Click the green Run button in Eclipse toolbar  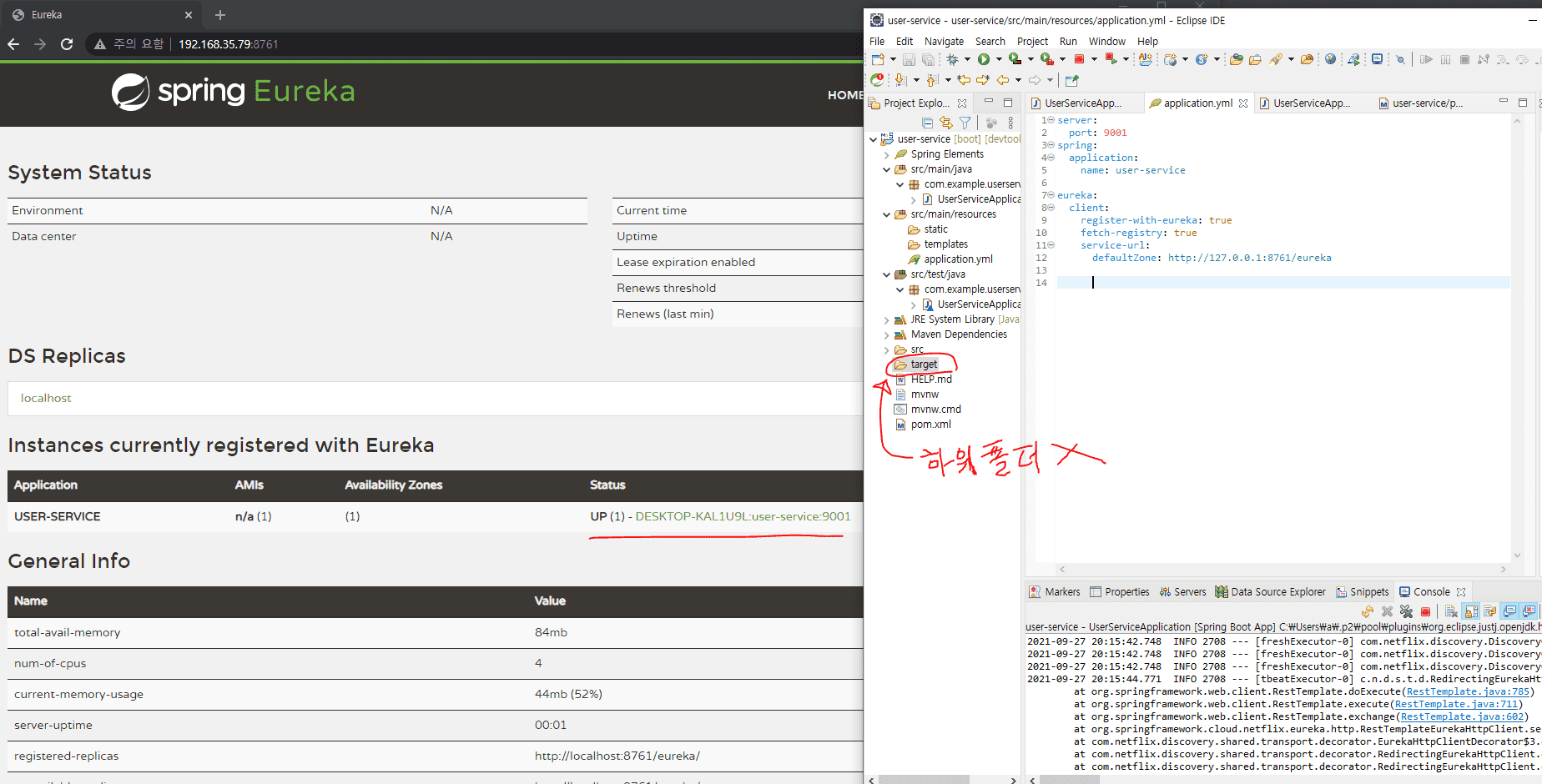click(984, 59)
